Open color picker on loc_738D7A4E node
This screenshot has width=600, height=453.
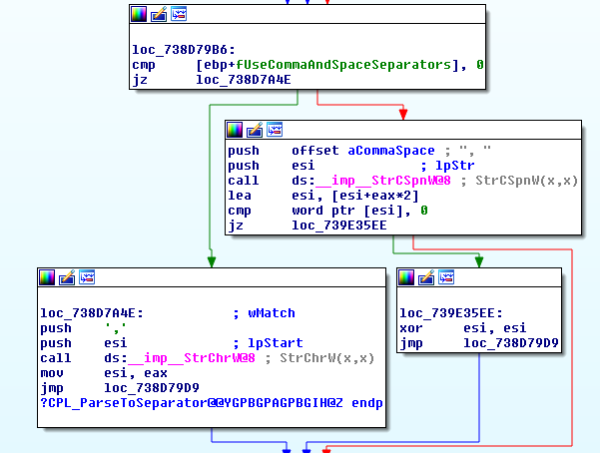point(47,278)
